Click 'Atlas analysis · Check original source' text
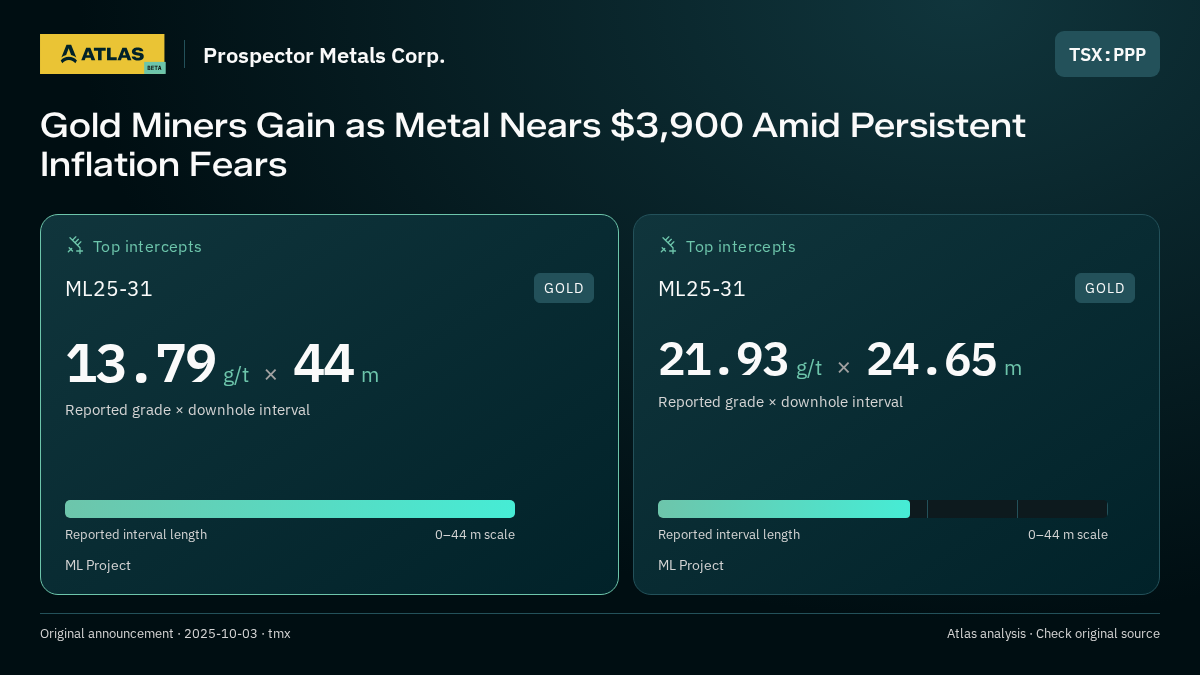 click(1053, 633)
